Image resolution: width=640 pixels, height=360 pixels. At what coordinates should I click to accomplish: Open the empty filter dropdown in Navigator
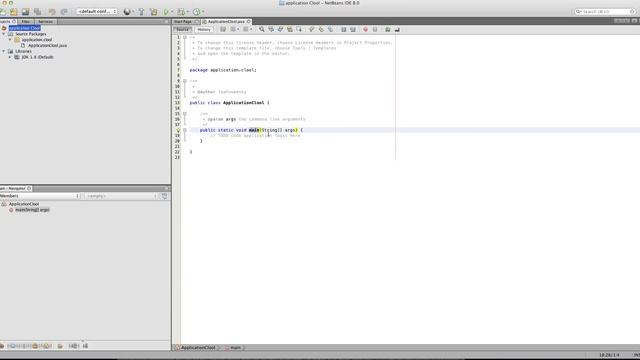coord(120,196)
